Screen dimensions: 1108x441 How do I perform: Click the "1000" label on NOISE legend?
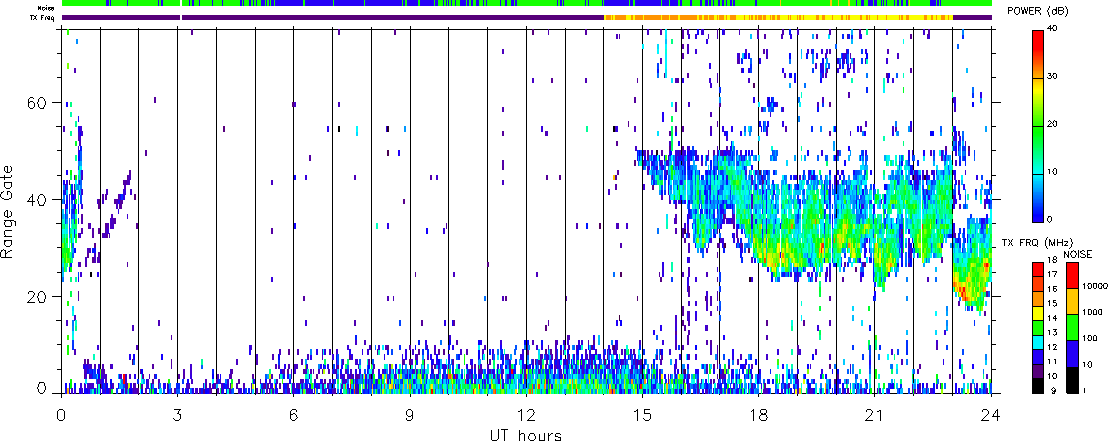(x=1092, y=314)
